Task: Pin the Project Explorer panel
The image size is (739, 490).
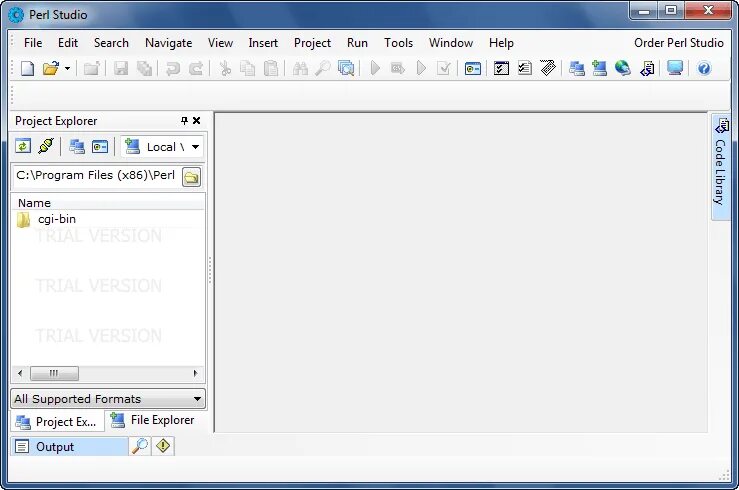Action: [x=184, y=121]
